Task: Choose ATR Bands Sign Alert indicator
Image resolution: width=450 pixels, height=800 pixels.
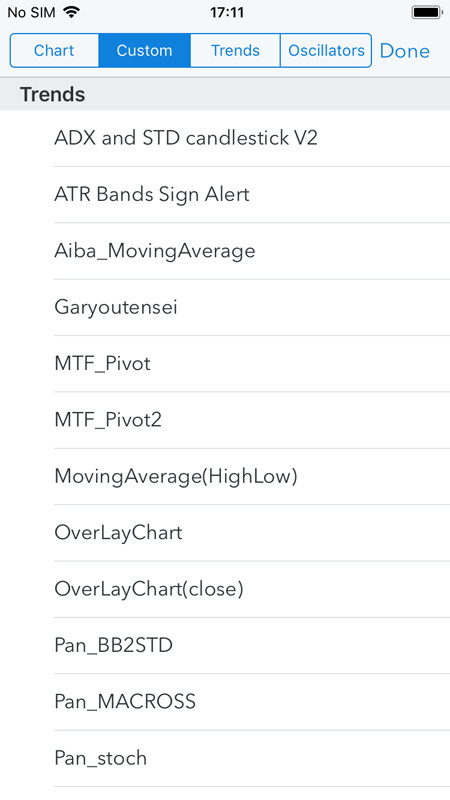Action: coord(225,194)
